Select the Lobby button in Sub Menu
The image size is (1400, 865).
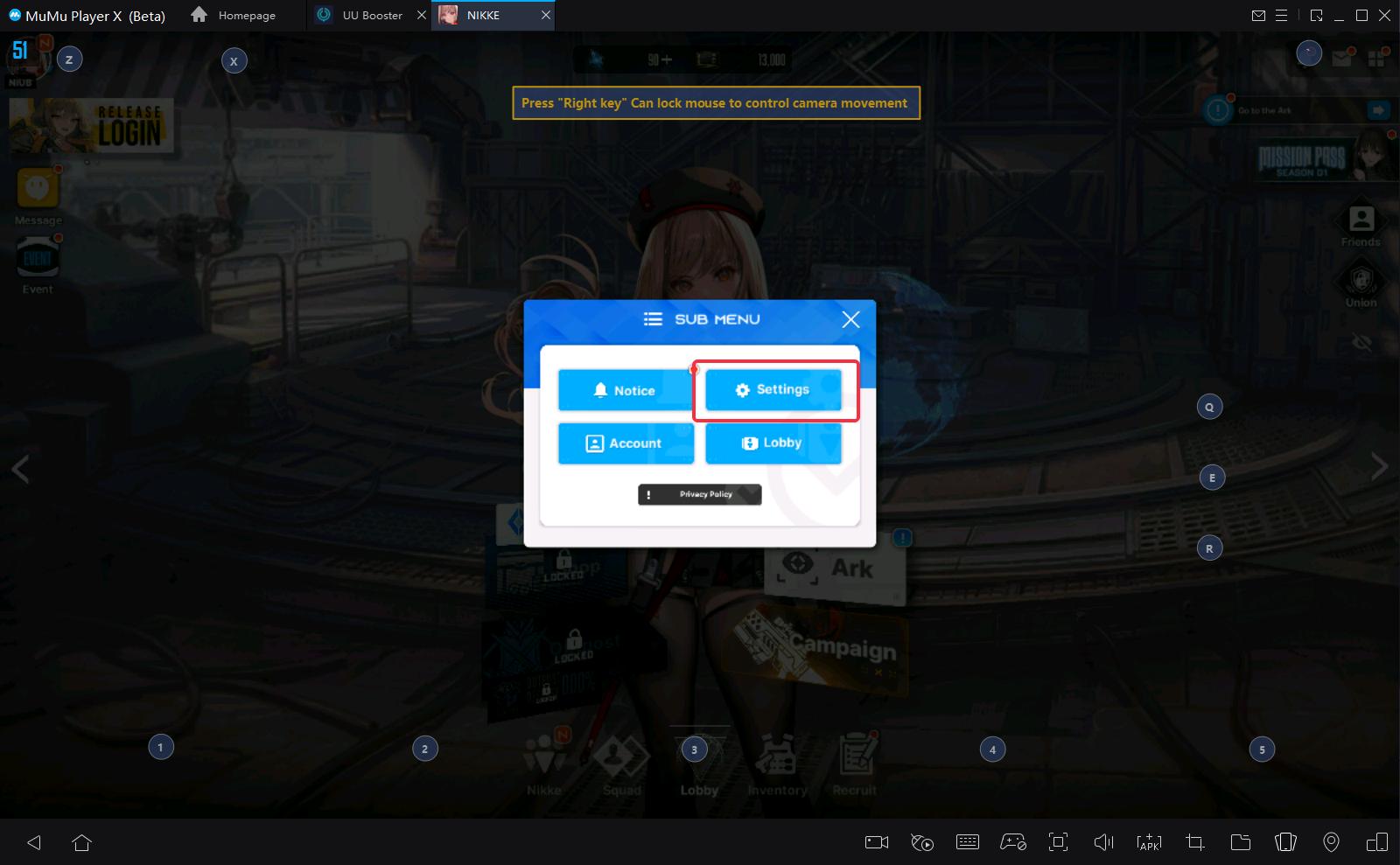pyautogui.click(x=773, y=443)
